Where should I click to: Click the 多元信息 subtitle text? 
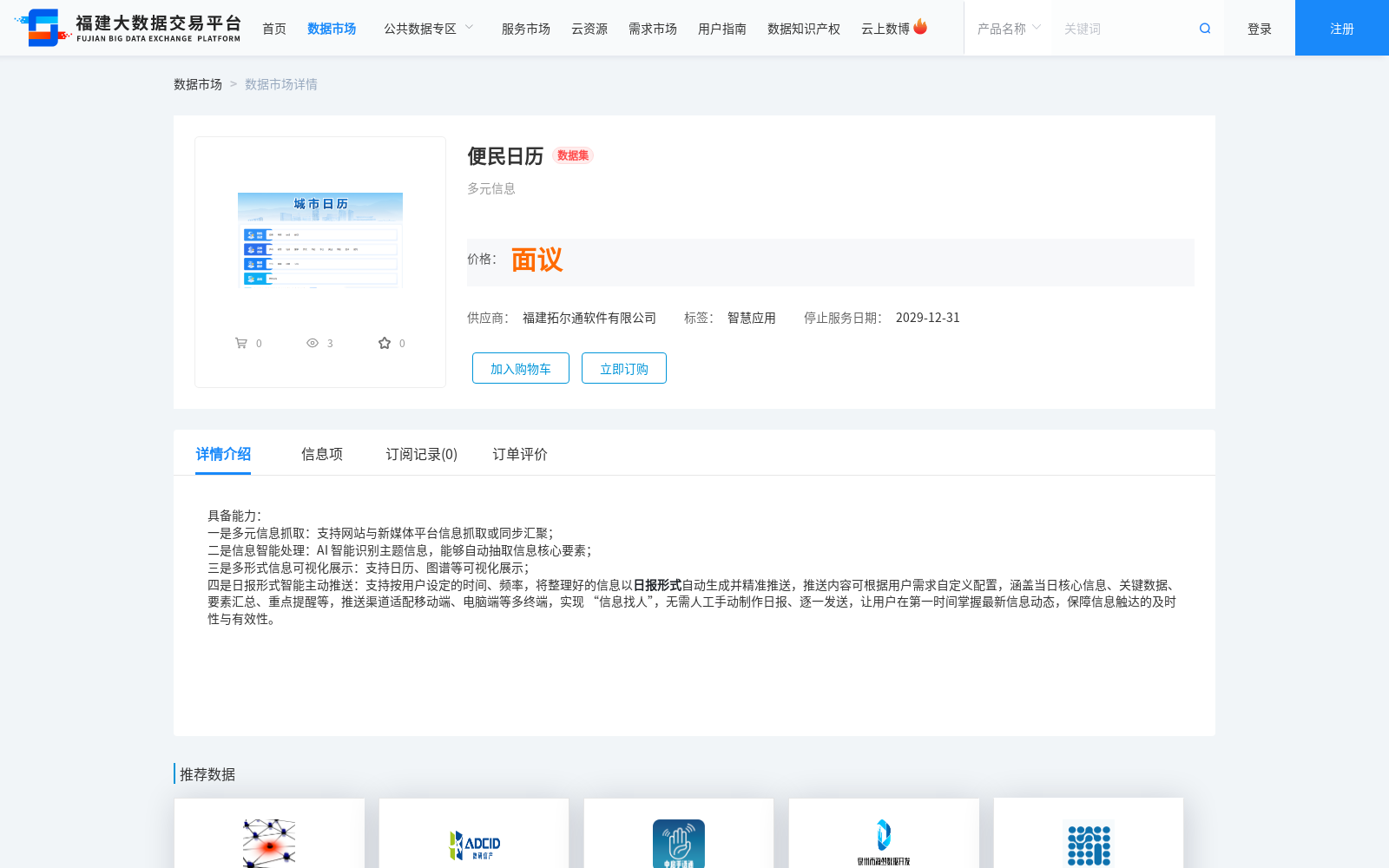click(491, 188)
